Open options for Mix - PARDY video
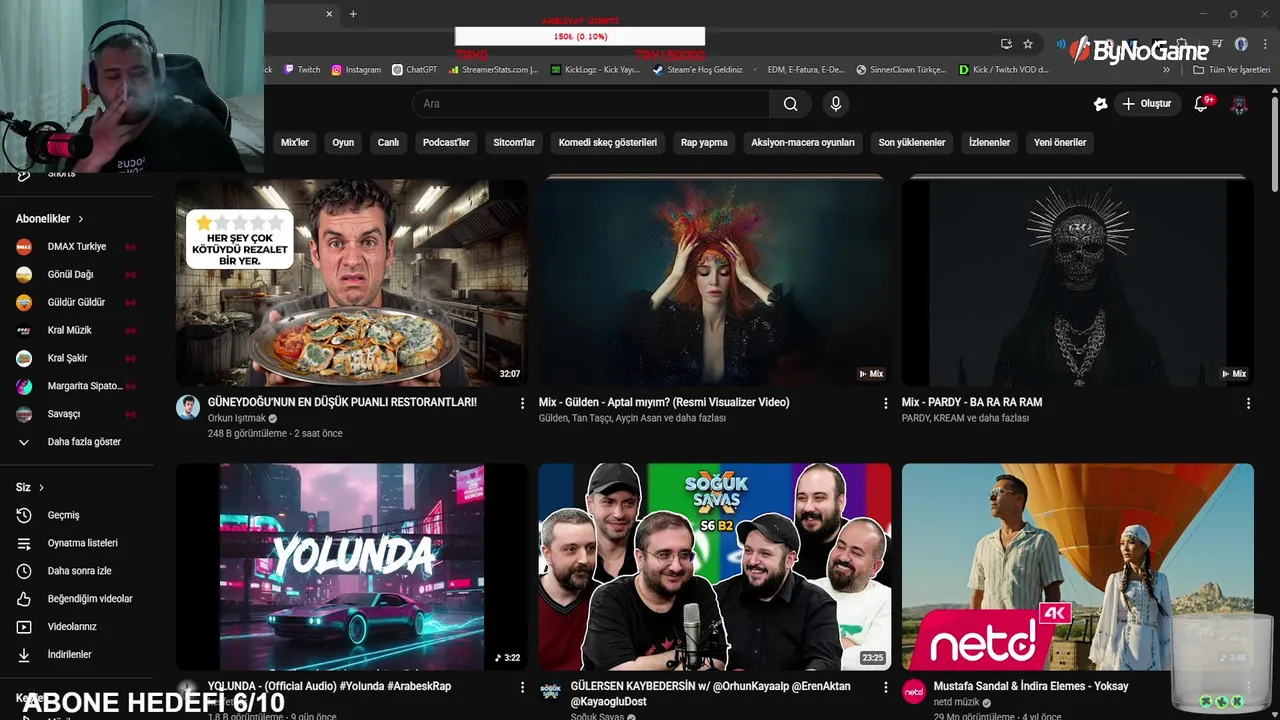This screenshot has width=1280, height=720. [x=1248, y=403]
